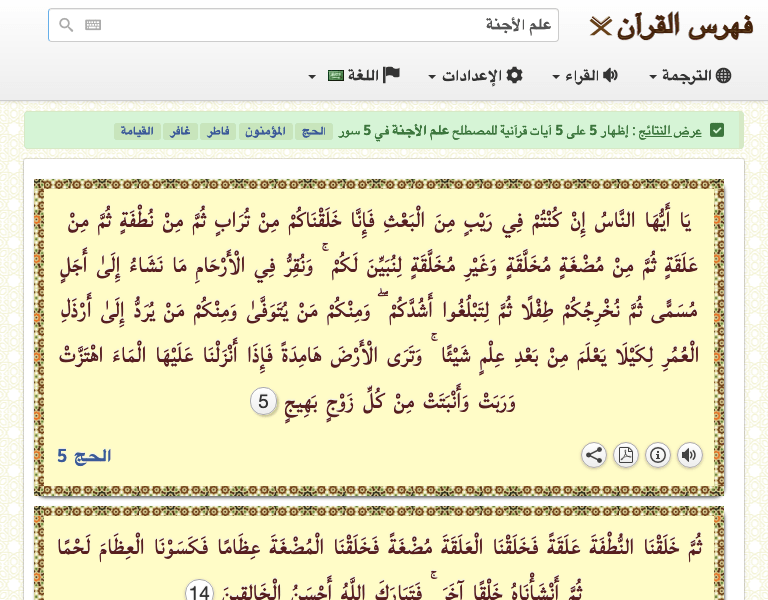This screenshot has height=600, width=768.
Task: Click the speaker icon next to القراء
Action: point(610,75)
